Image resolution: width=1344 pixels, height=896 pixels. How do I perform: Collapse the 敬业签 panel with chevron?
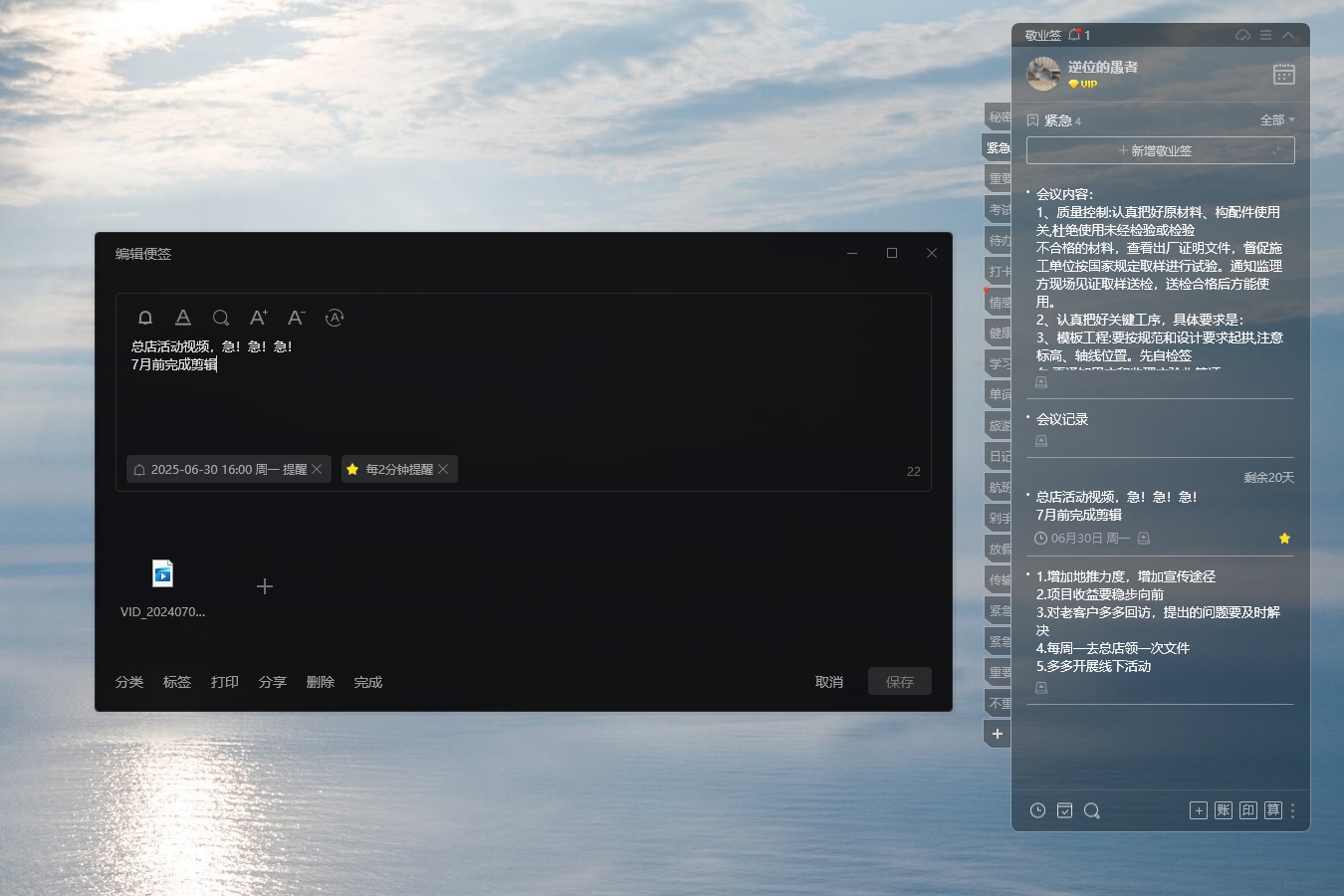[x=1288, y=35]
